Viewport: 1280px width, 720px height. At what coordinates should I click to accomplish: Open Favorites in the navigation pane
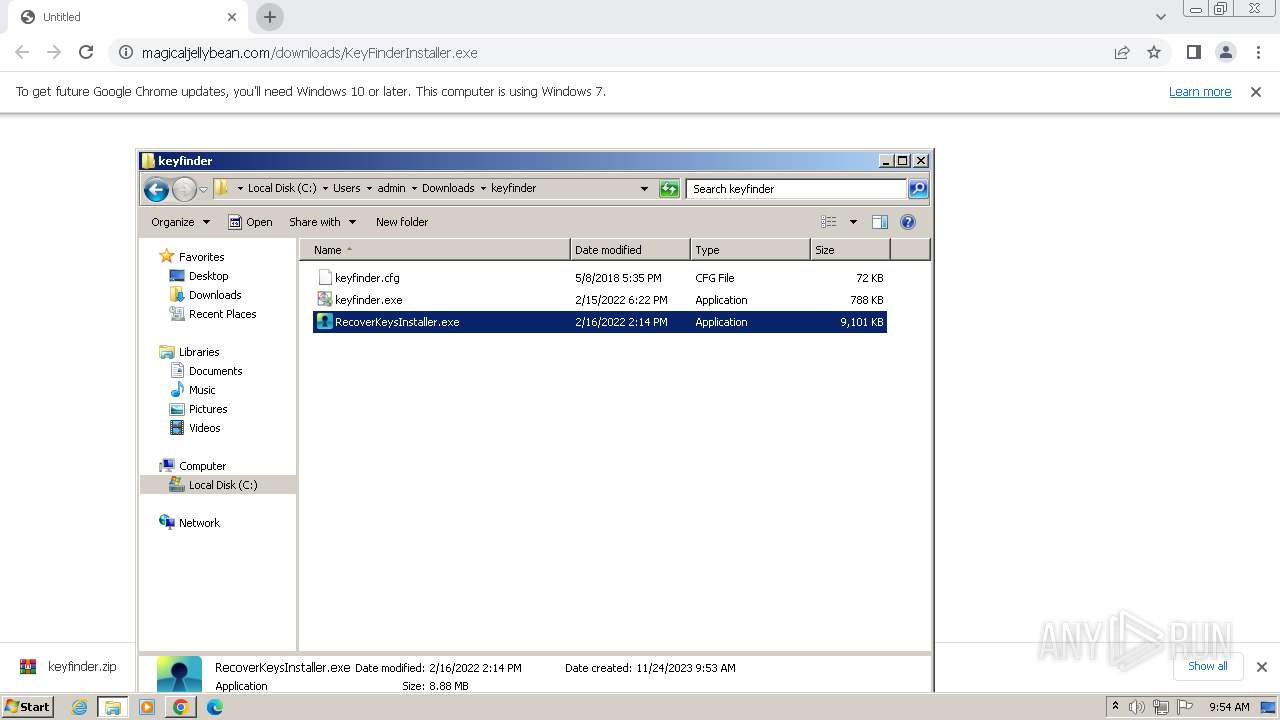(x=201, y=257)
